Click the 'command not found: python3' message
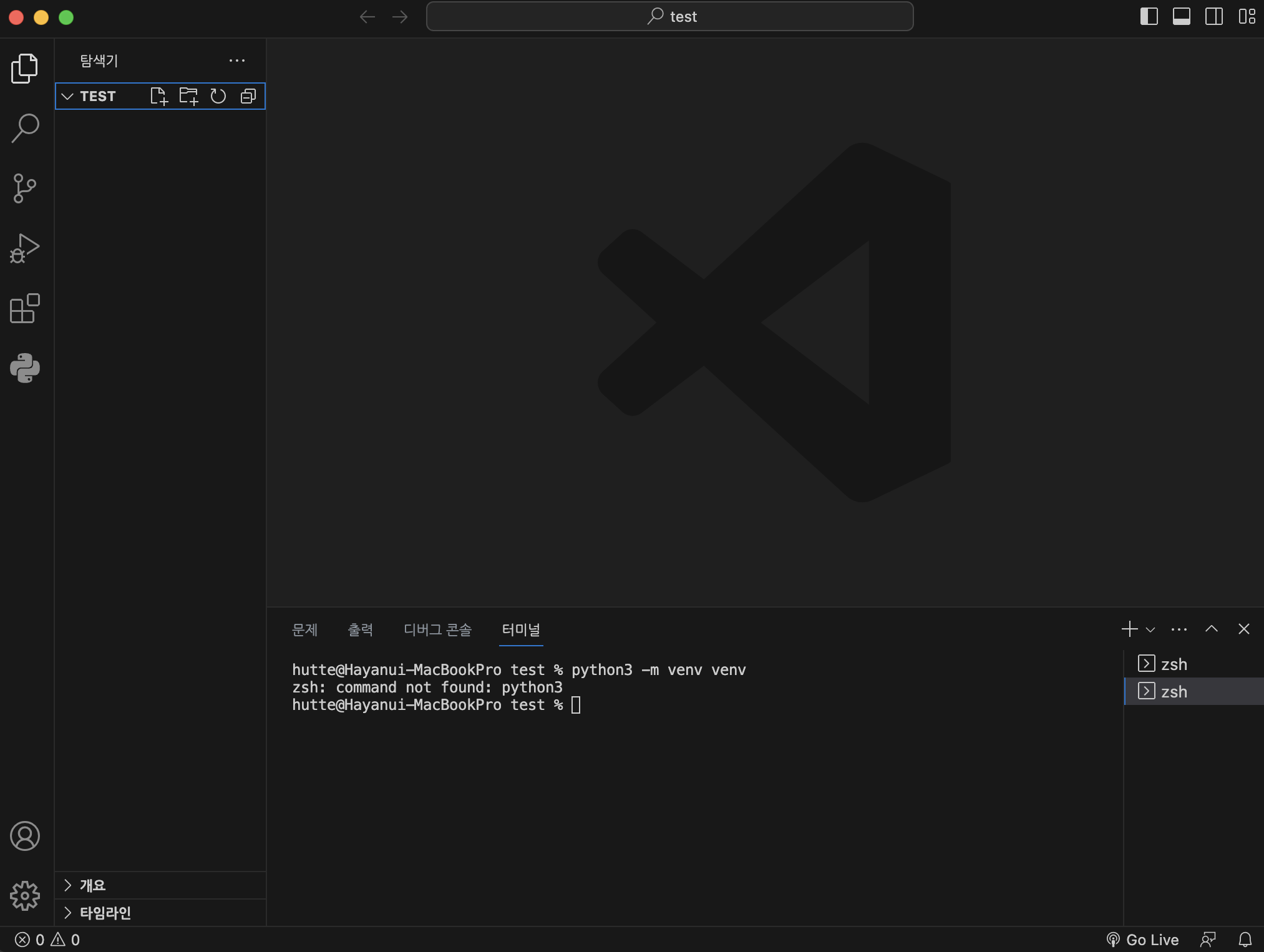The width and height of the screenshot is (1264, 952). click(x=449, y=687)
